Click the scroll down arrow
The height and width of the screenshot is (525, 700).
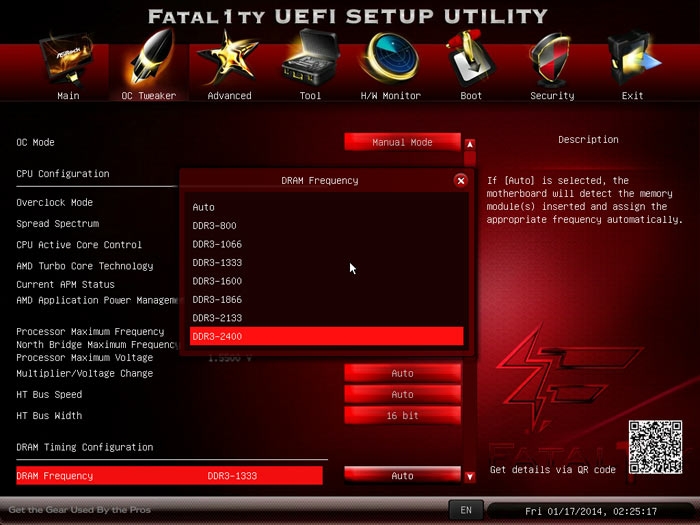tap(470, 477)
